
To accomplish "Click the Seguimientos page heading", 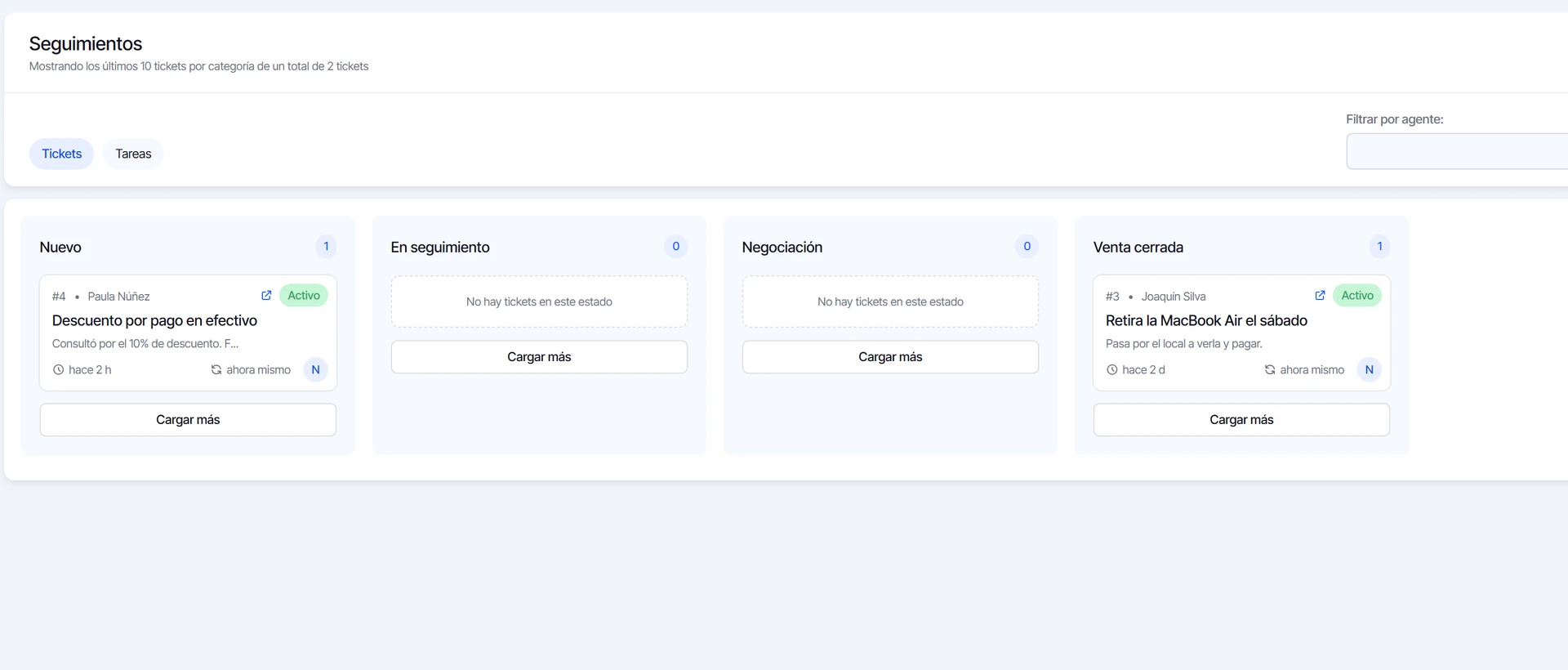I will 86,44.
